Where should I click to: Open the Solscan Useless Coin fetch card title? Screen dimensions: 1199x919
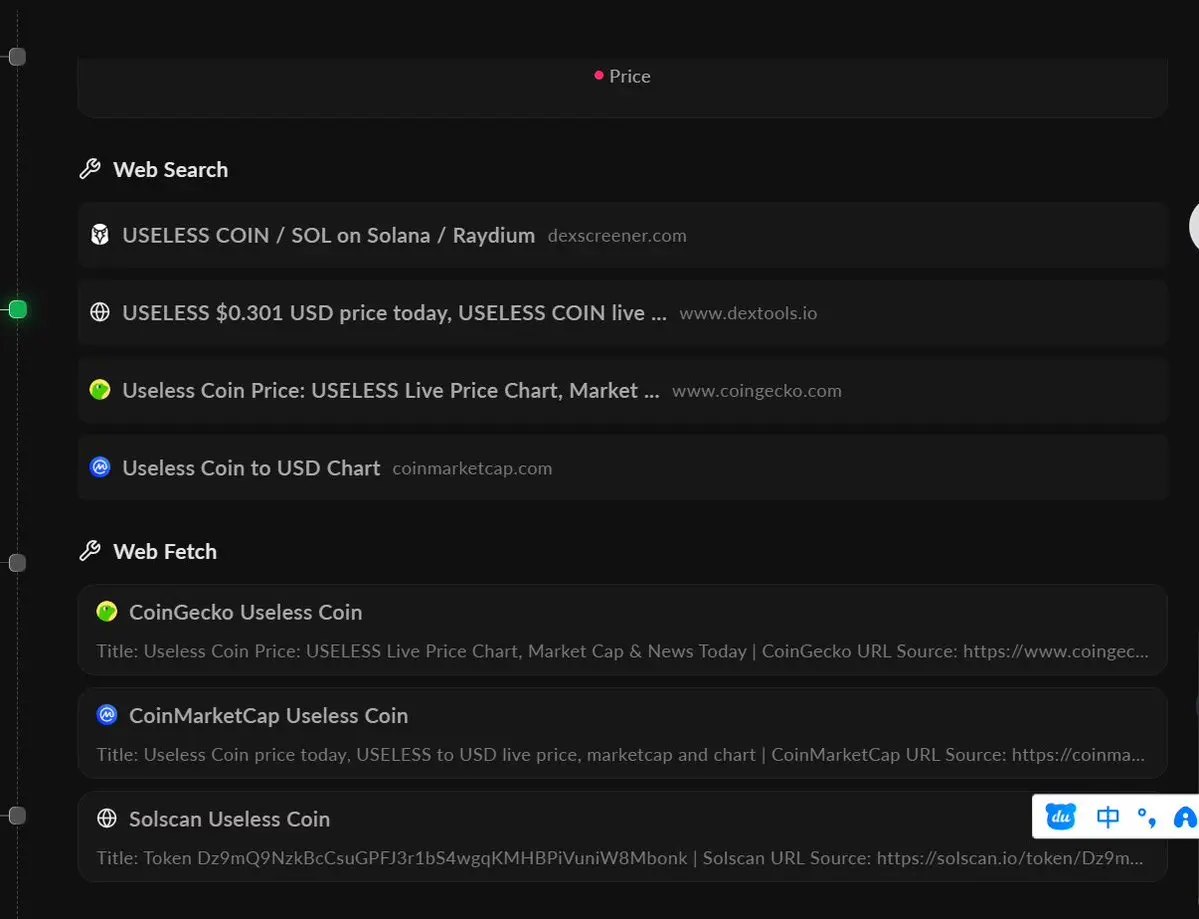(x=229, y=818)
